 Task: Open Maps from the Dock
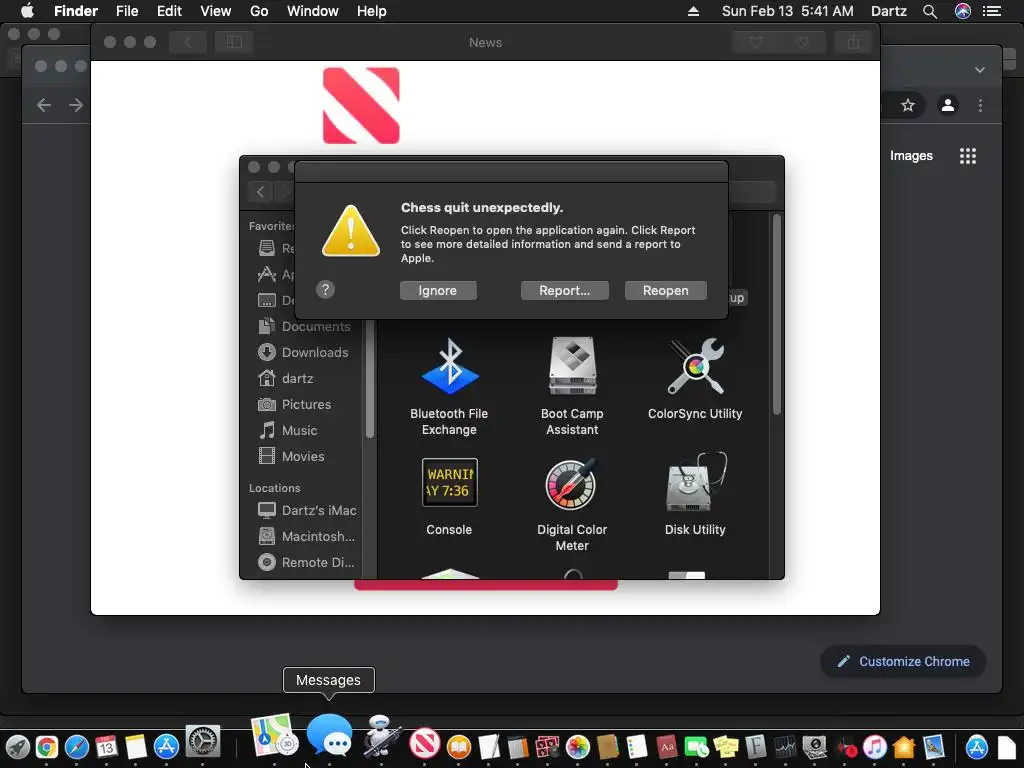(x=274, y=735)
